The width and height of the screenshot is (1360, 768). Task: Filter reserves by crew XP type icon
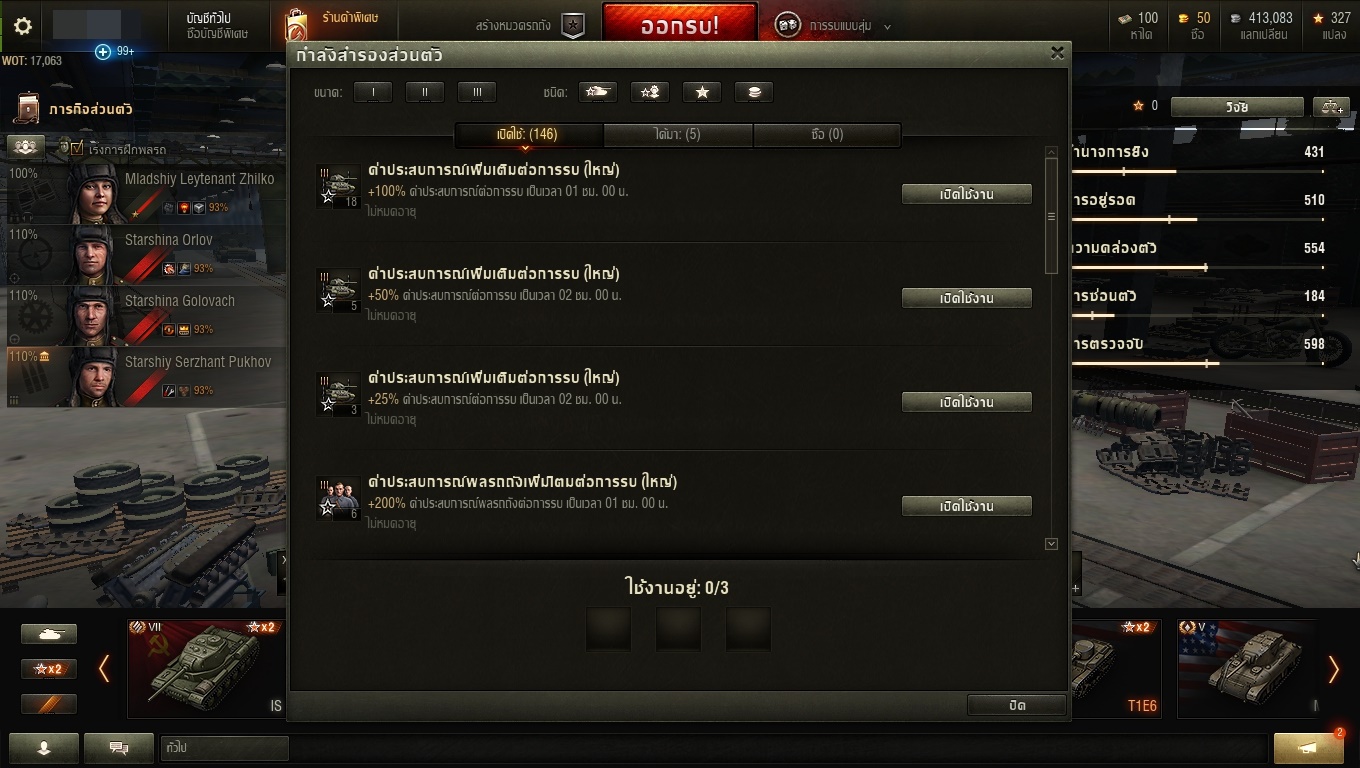coord(650,92)
